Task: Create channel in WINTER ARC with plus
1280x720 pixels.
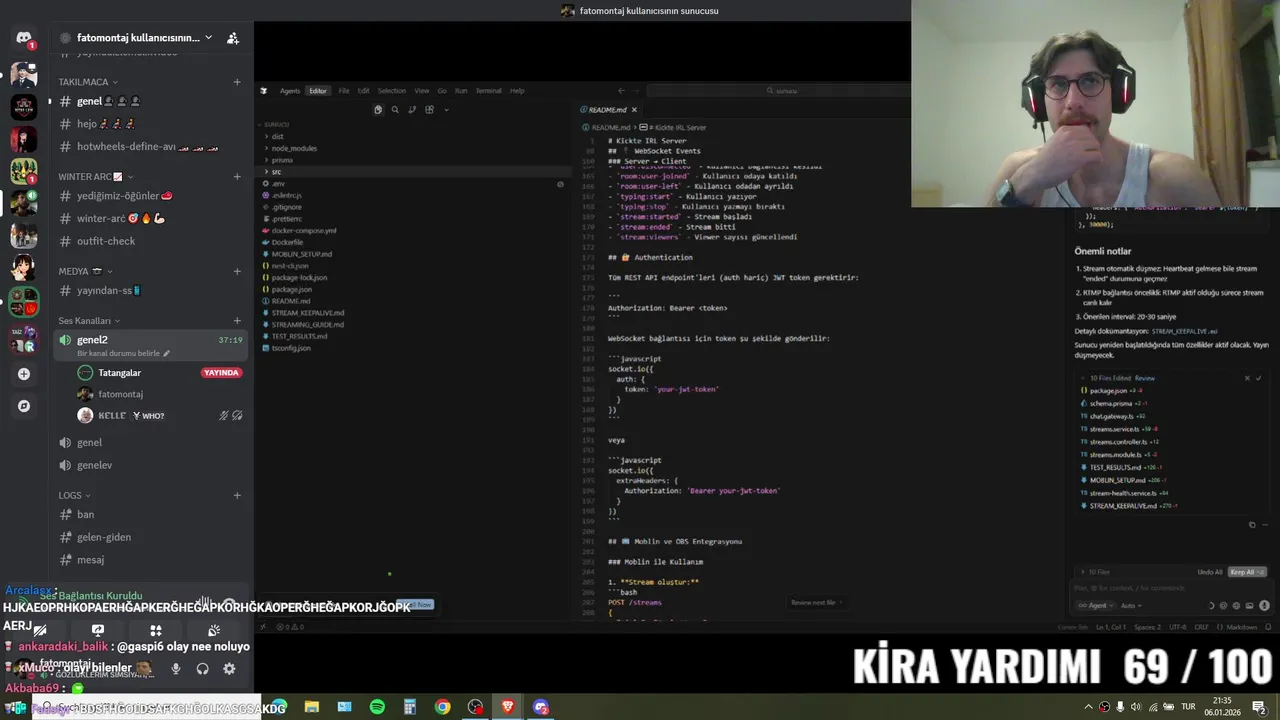Action: [237, 176]
